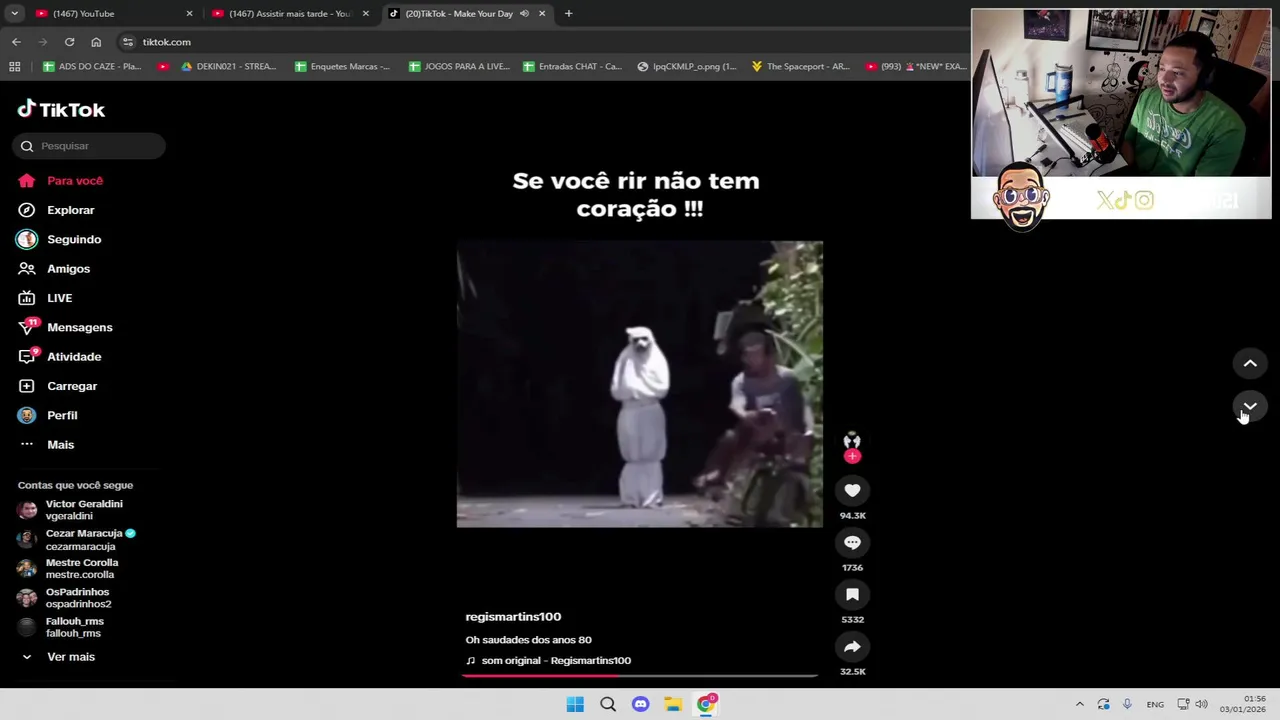
Task: Open the Perfil page
Action: 48,415
